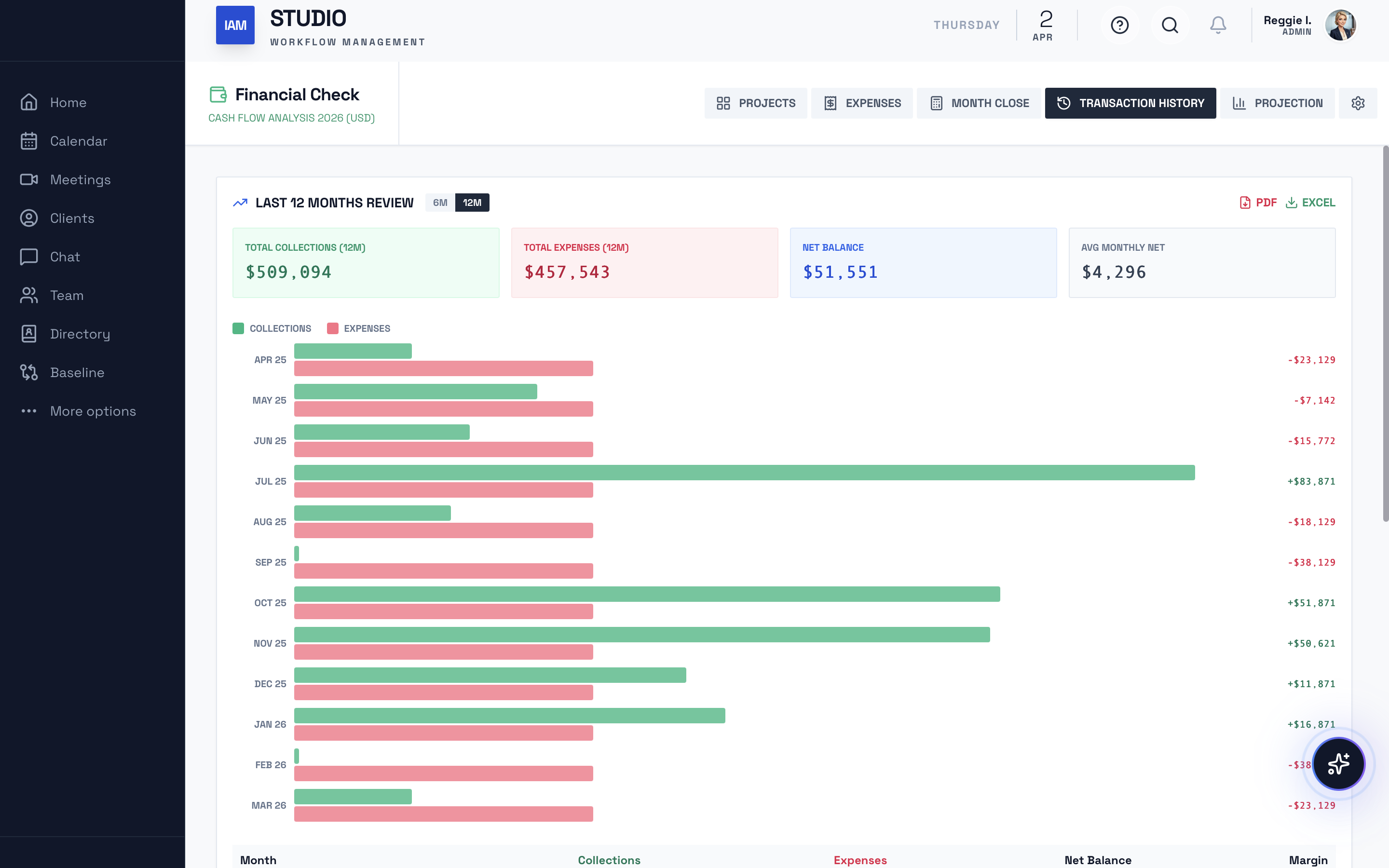Open Financial Check settings gear
The width and height of the screenshot is (1389, 868).
point(1358,103)
